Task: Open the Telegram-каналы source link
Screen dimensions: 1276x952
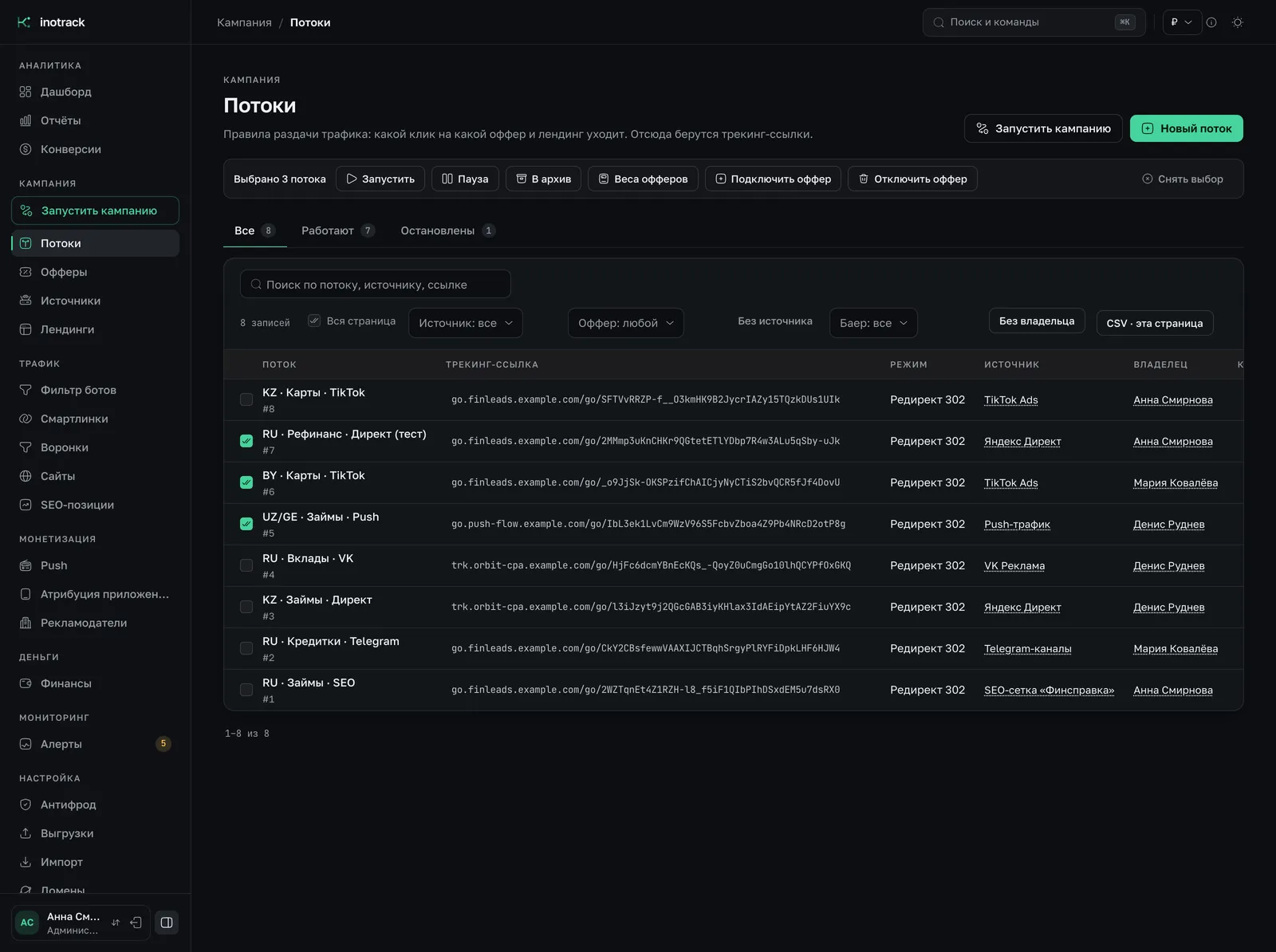Action: pyautogui.click(x=1028, y=648)
